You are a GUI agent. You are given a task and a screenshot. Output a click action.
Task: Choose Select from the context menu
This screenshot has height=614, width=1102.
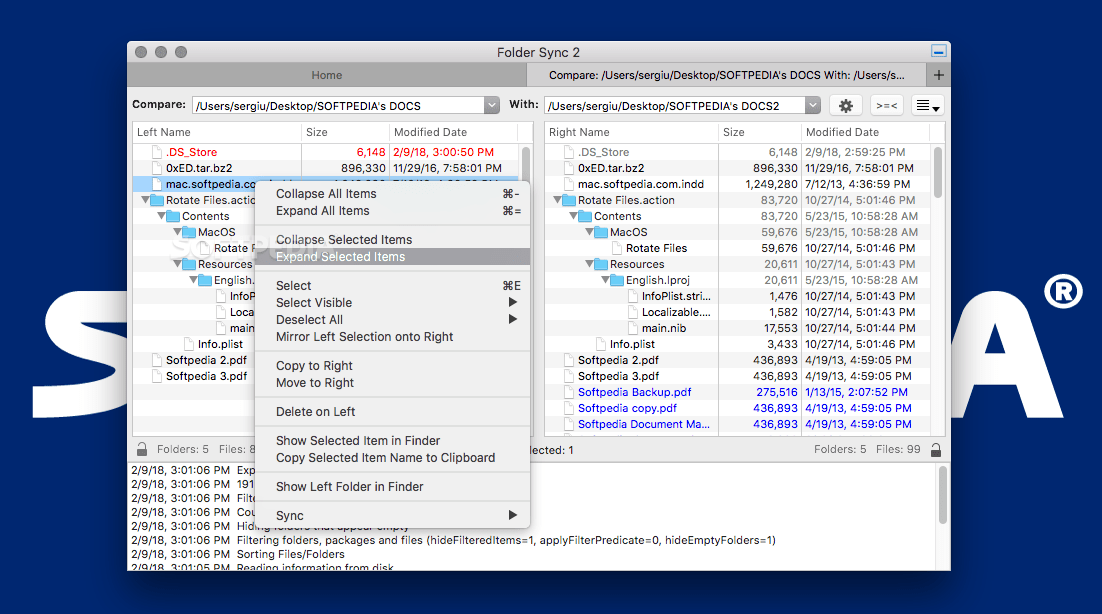392,286
